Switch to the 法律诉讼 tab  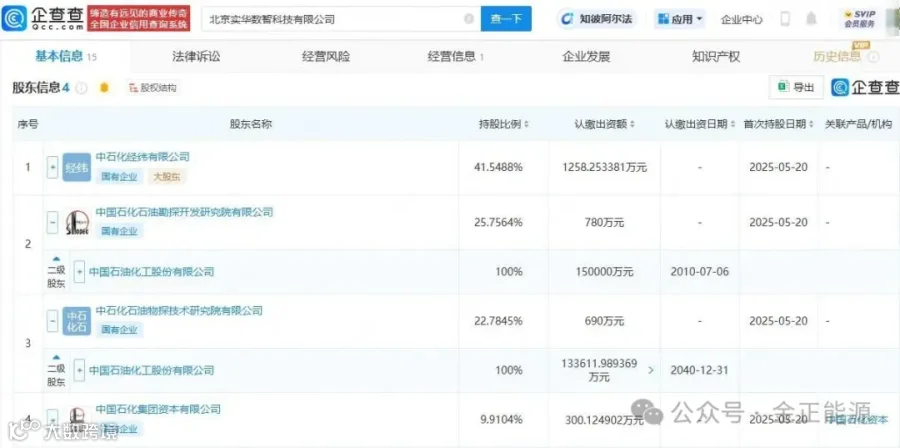(196, 56)
